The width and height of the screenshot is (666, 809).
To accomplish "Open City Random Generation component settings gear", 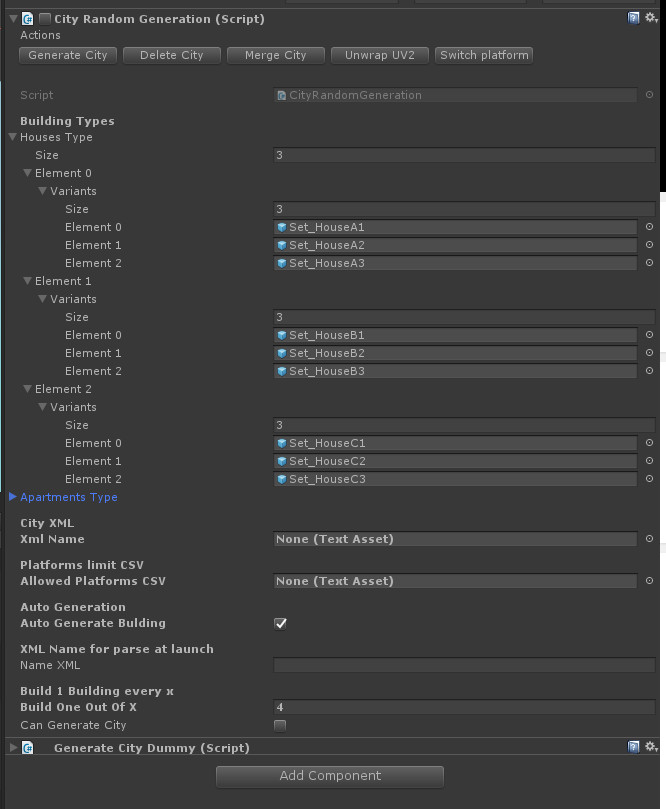I will pyautogui.click(x=651, y=18).
